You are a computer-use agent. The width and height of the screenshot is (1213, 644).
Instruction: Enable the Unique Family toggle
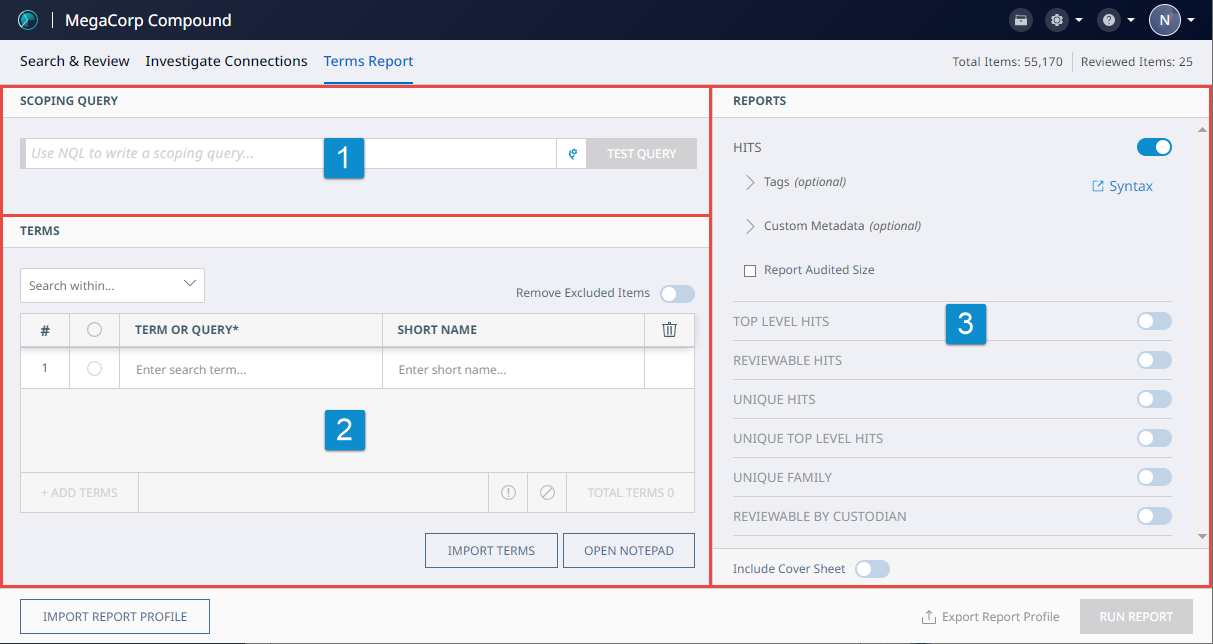1154,477
